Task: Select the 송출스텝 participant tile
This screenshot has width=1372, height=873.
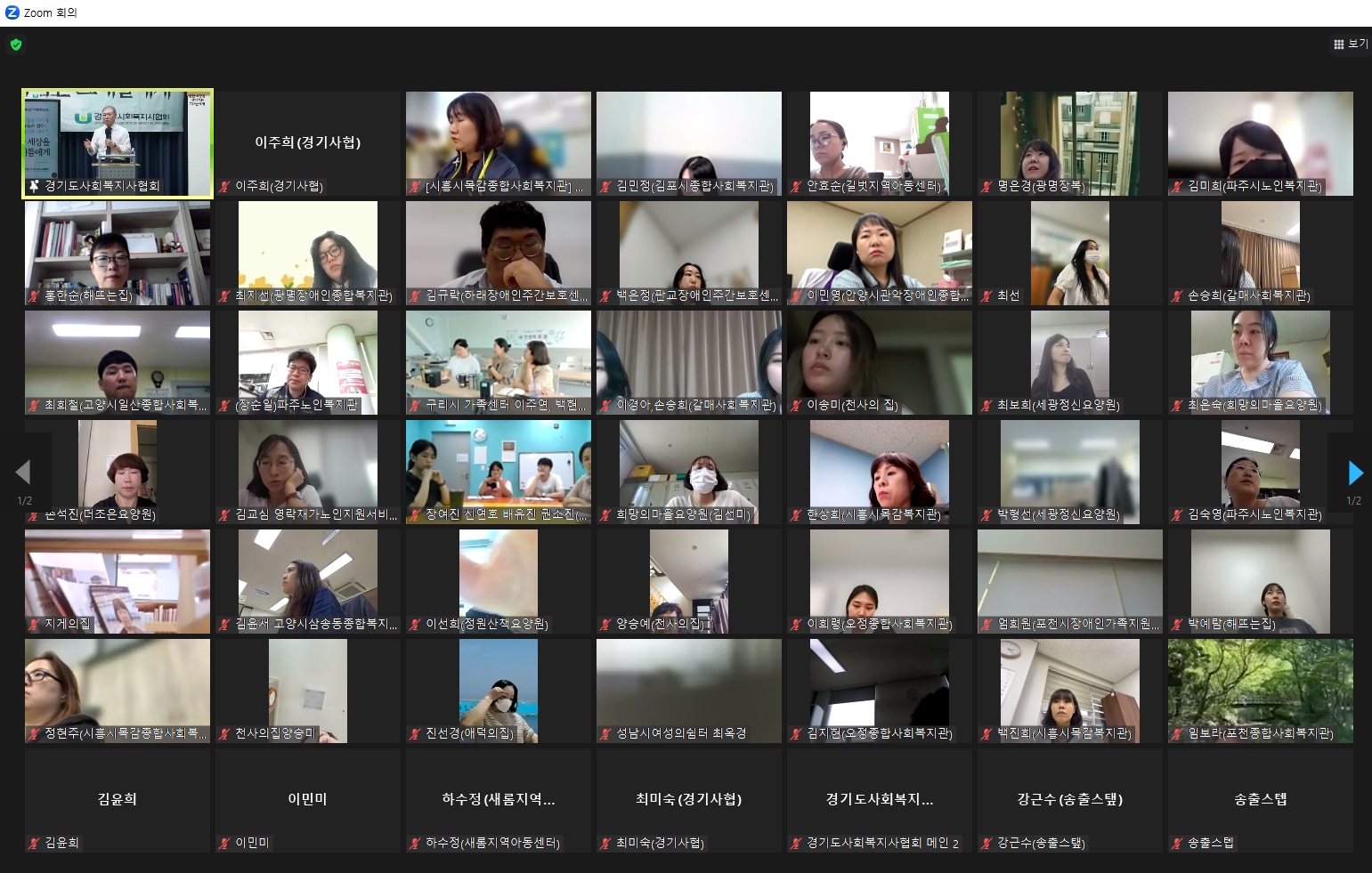Action: (x=1260, y=799)
